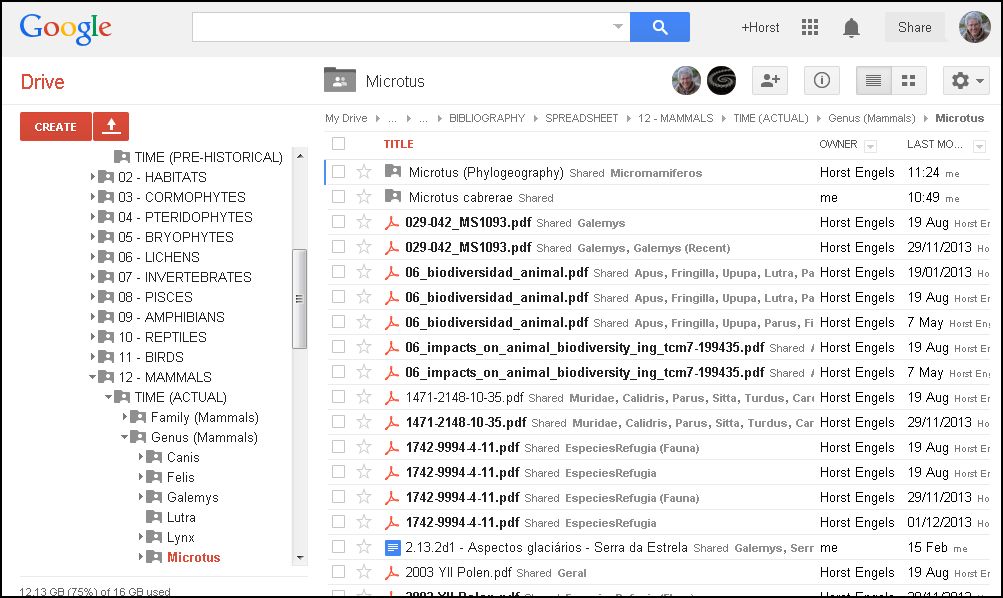This screenshot has width=1003, height=598.
Task: Click the Lutra folder icon in tree
Action: (x=154, y=517)
